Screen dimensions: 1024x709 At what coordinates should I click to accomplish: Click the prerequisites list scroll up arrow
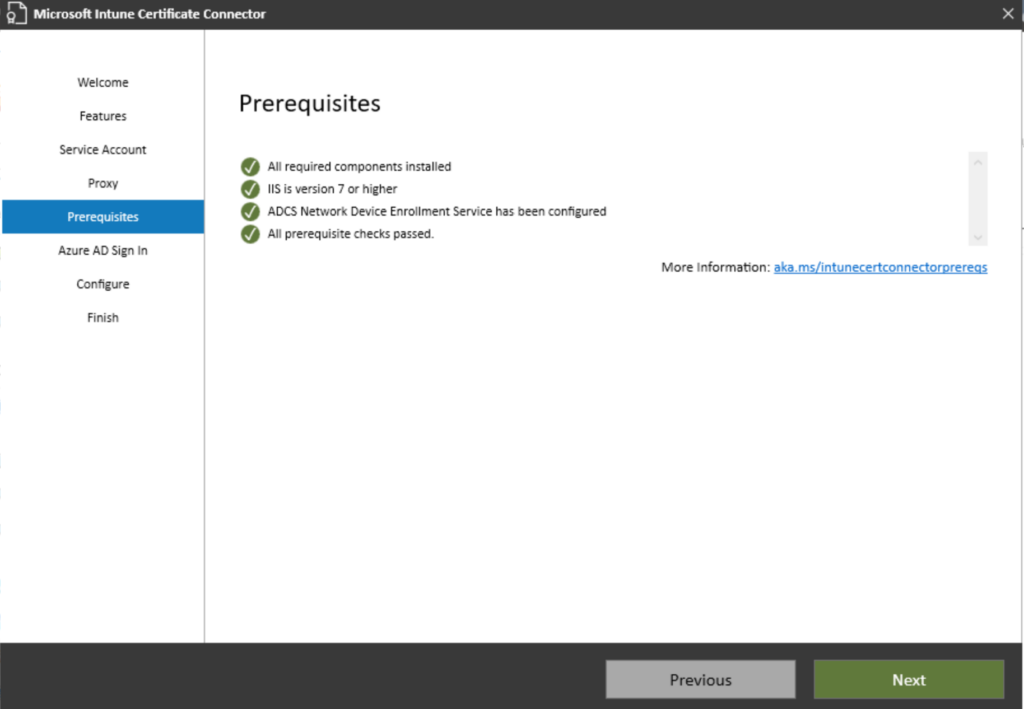tap(978, 163)
